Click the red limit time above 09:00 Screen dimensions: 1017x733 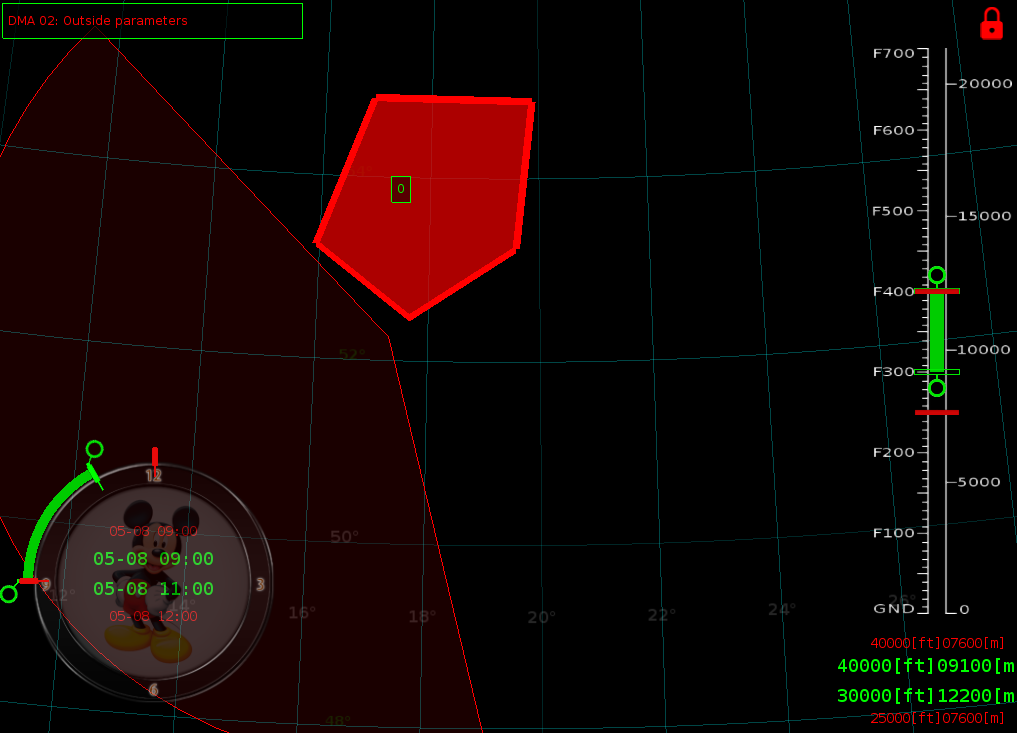[153, 531]
